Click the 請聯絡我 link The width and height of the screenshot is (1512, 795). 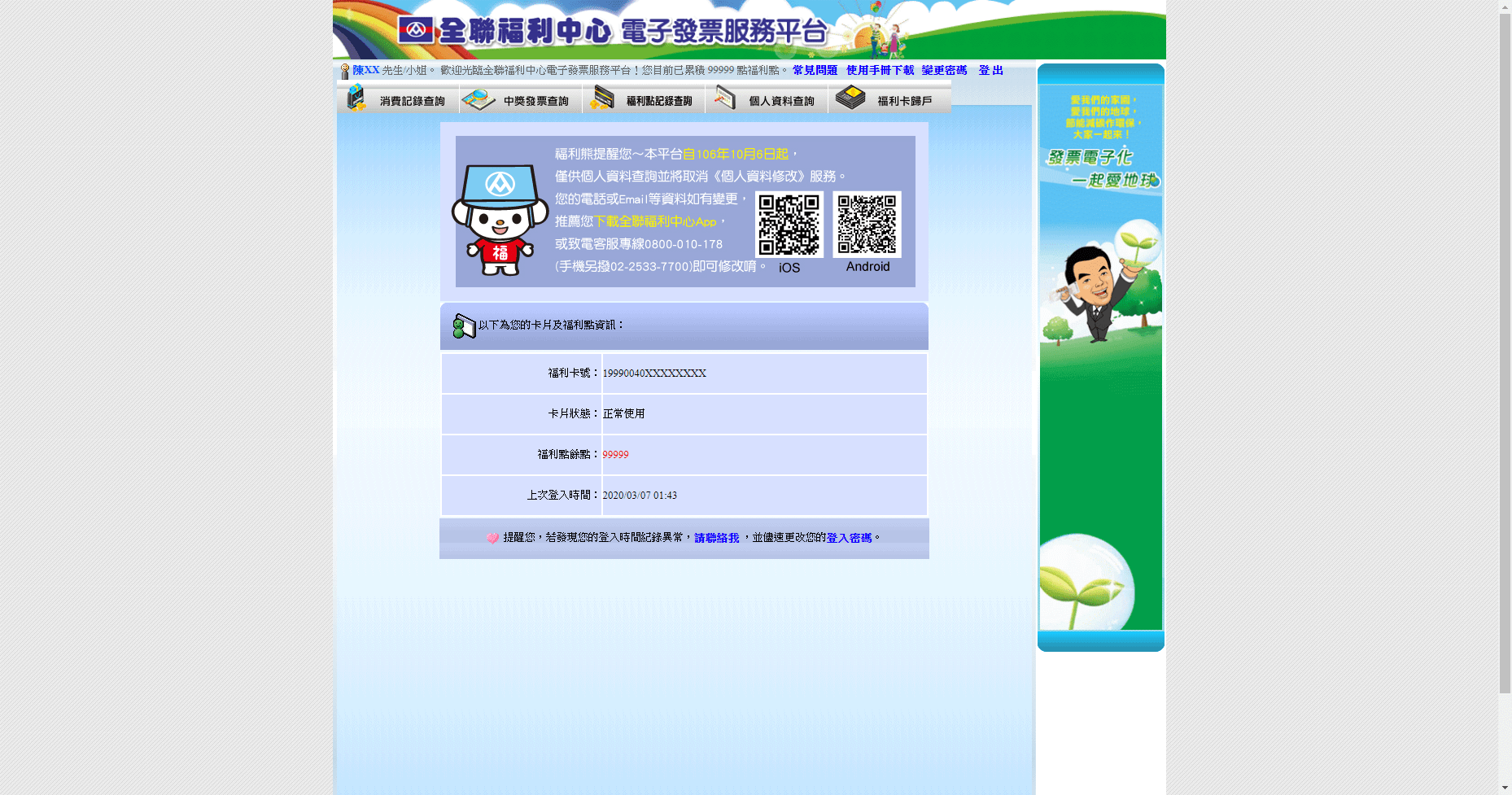(716, 538)
